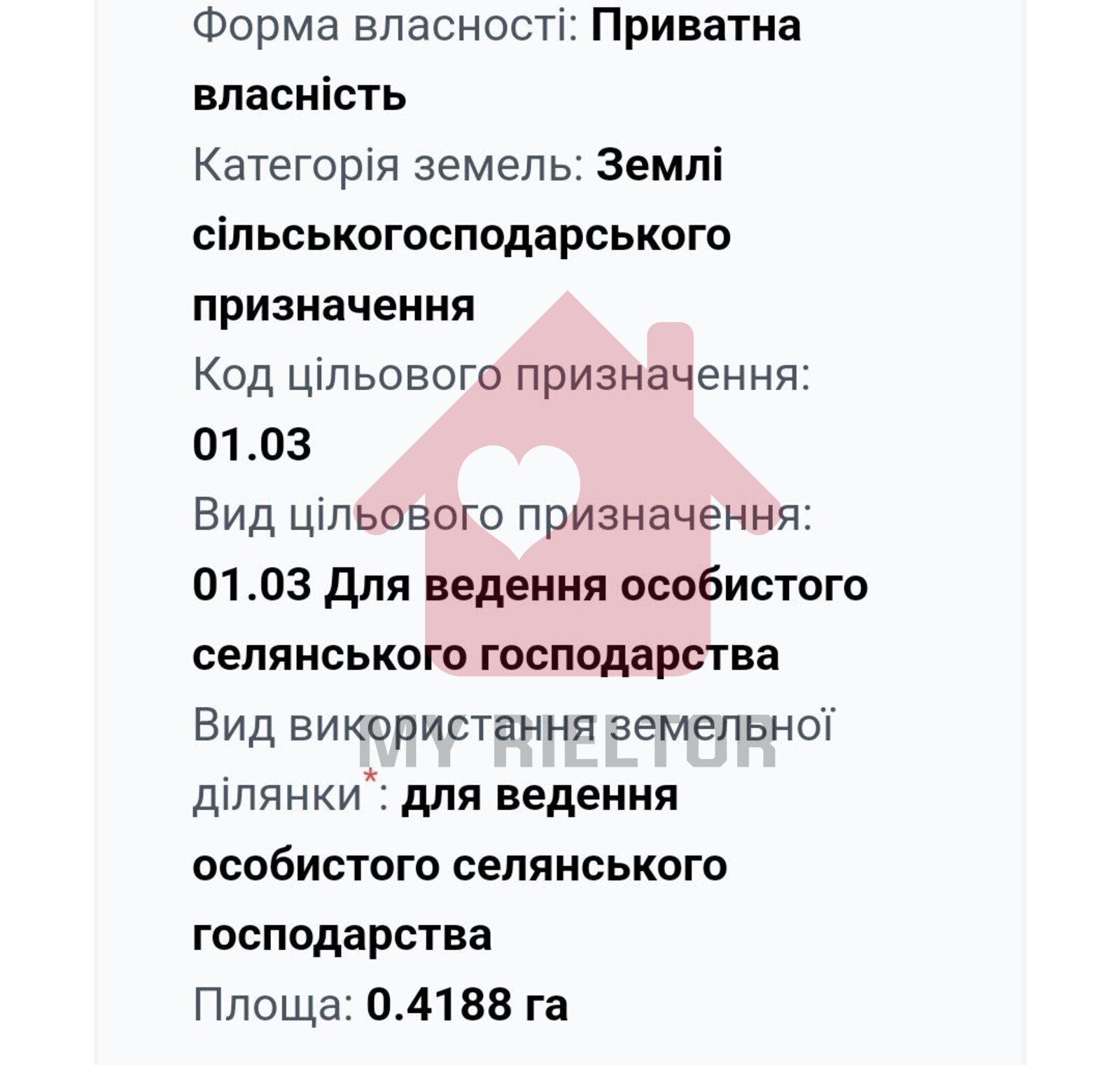Select the bold word "Землі"
Viewport: 1120px width, 1065px height.
659,166
